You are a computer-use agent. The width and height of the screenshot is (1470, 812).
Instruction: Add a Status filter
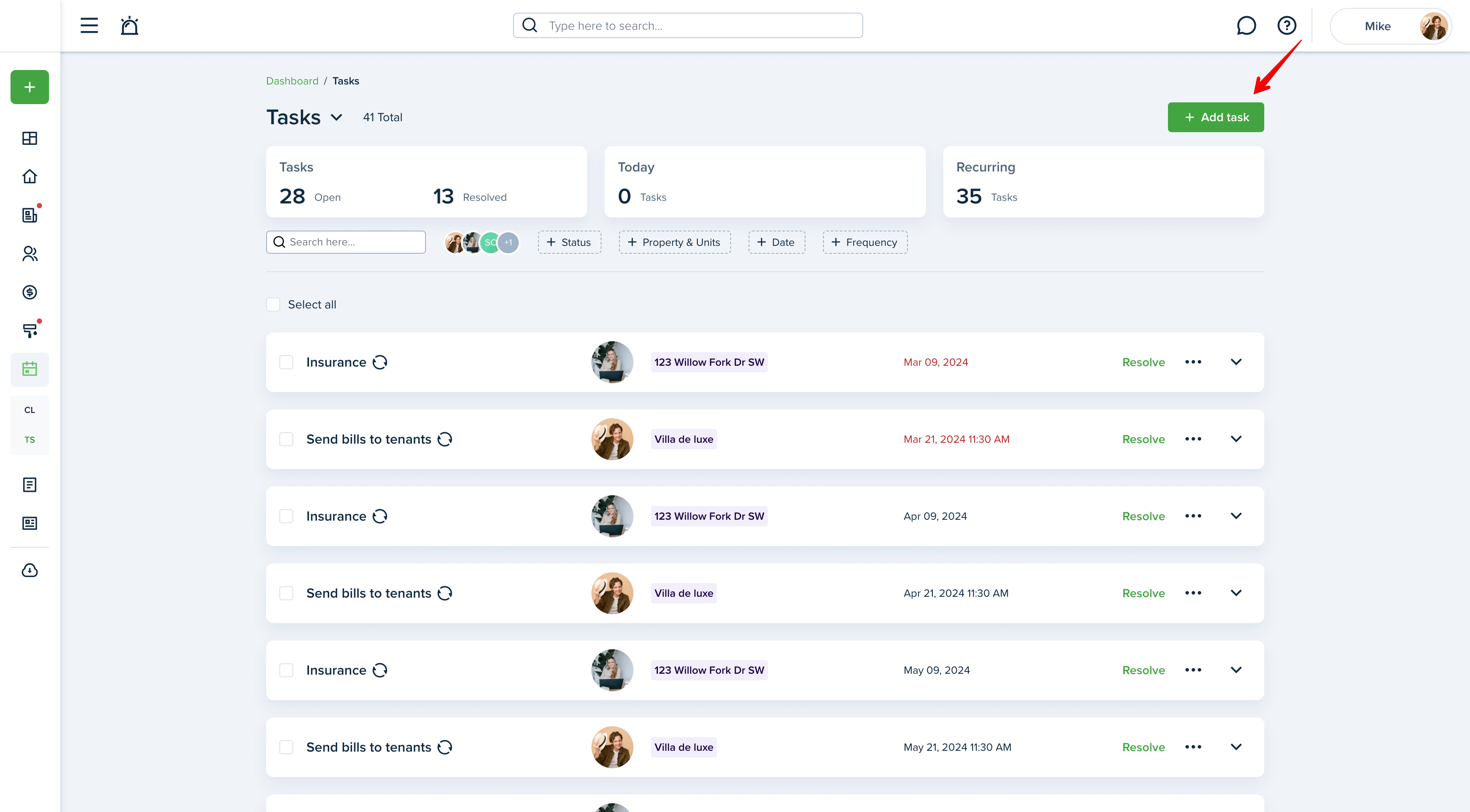click(569, 242)
